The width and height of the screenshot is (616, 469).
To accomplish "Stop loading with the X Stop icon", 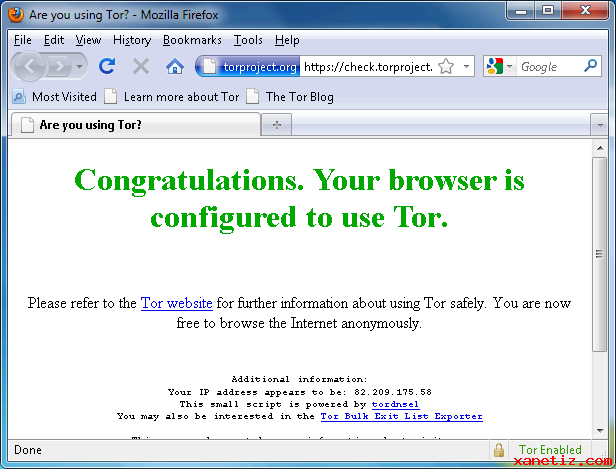I will [x=141, y=66].
